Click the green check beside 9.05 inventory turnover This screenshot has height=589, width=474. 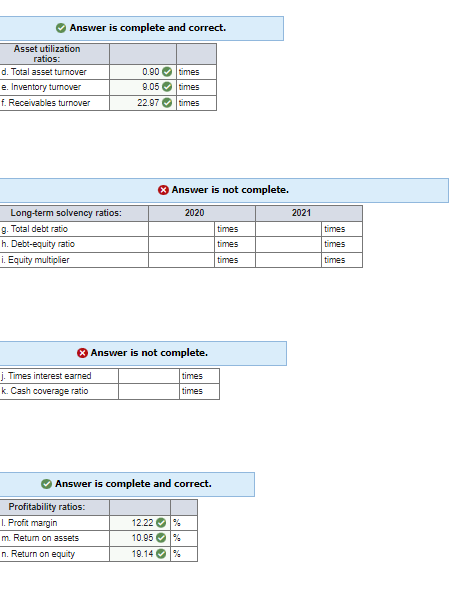(x=167, y=87)
